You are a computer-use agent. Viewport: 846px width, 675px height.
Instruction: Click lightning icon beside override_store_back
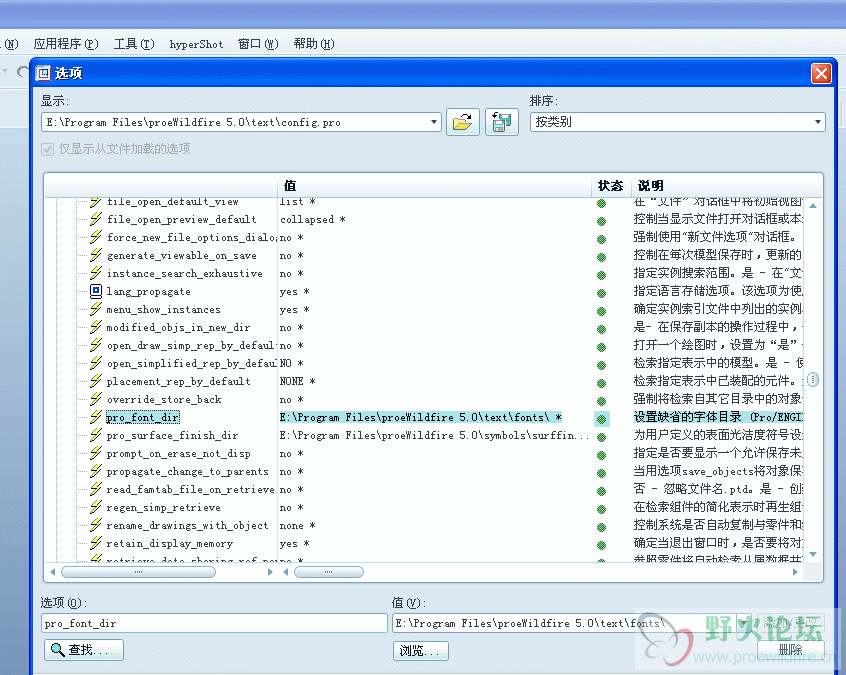click(95, 399)
